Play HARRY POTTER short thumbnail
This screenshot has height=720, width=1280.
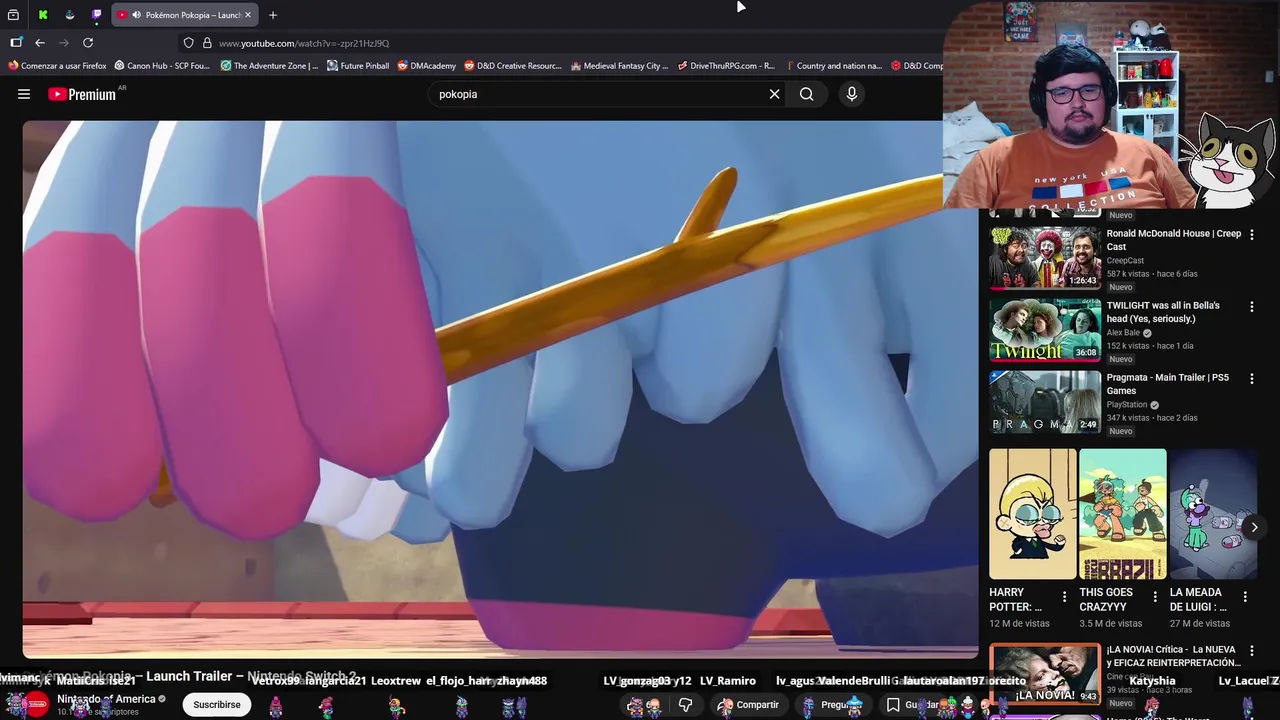1033,514
